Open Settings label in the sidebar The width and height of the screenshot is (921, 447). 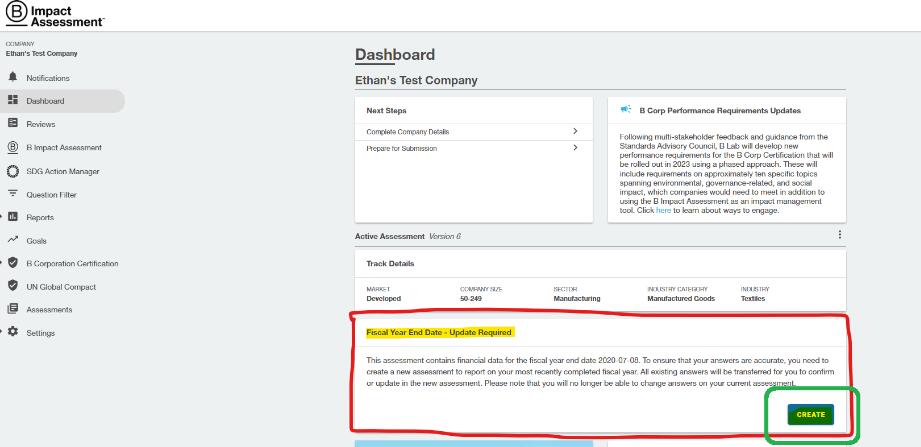pyautogui.click(x=41, y=333)
